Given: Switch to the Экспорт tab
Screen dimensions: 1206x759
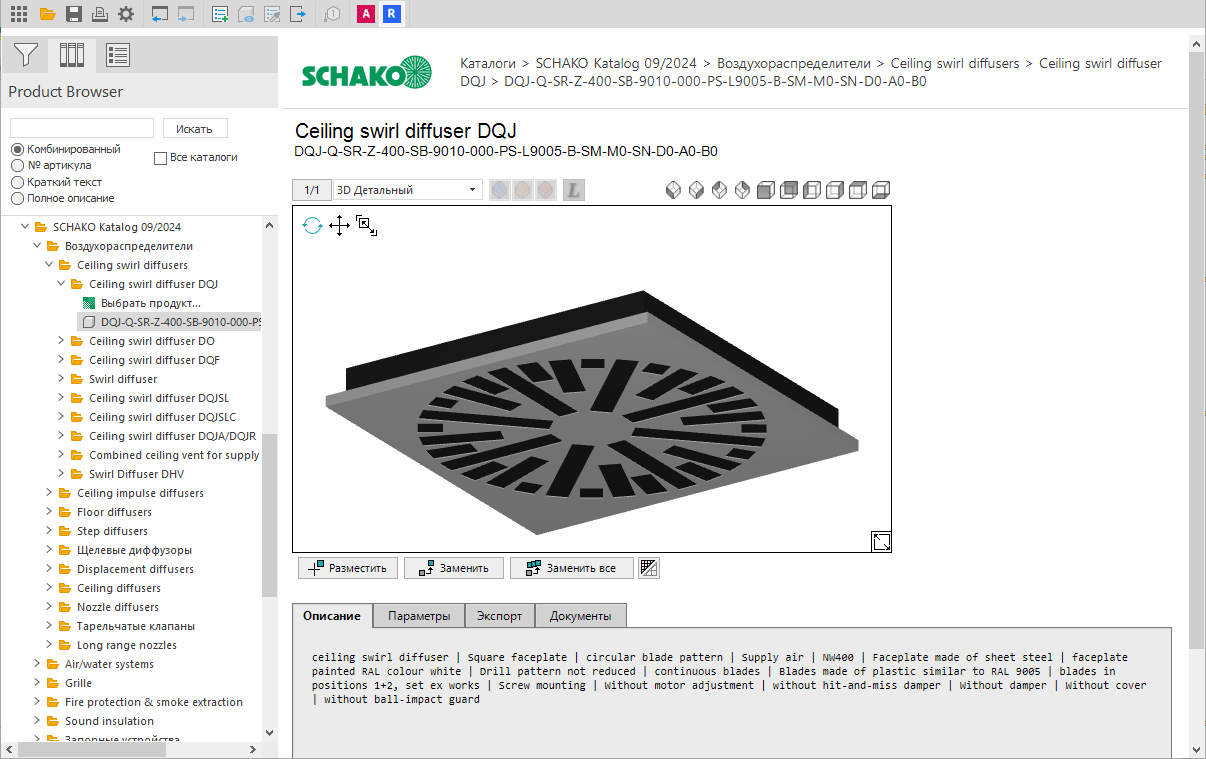Looking at the screenshot, I should pos(499,616).
